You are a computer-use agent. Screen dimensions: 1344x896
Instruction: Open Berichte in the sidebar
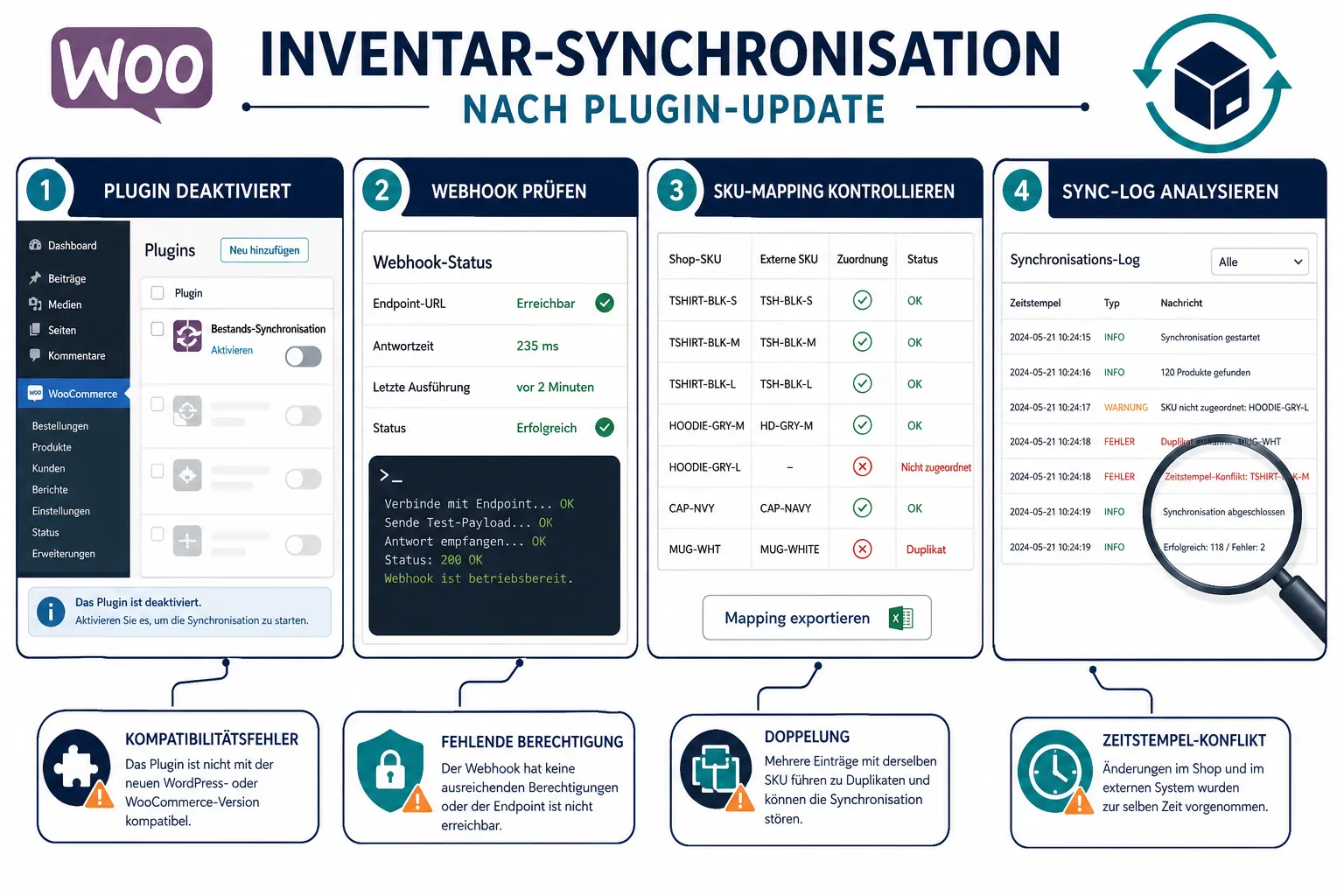(50, 490)
